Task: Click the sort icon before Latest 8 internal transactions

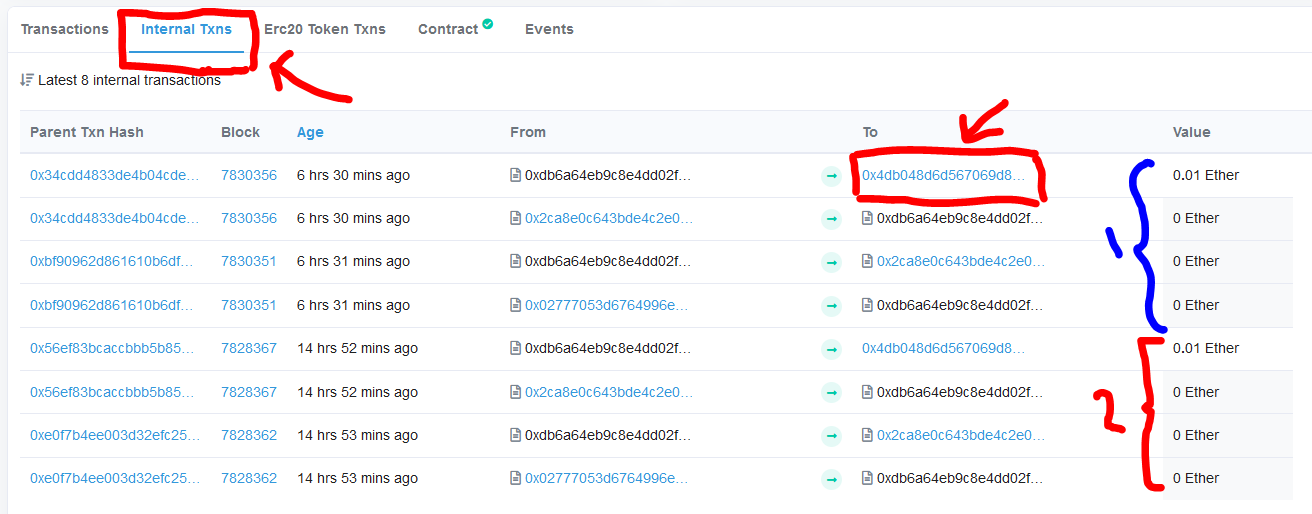Action: coord(27,79)
